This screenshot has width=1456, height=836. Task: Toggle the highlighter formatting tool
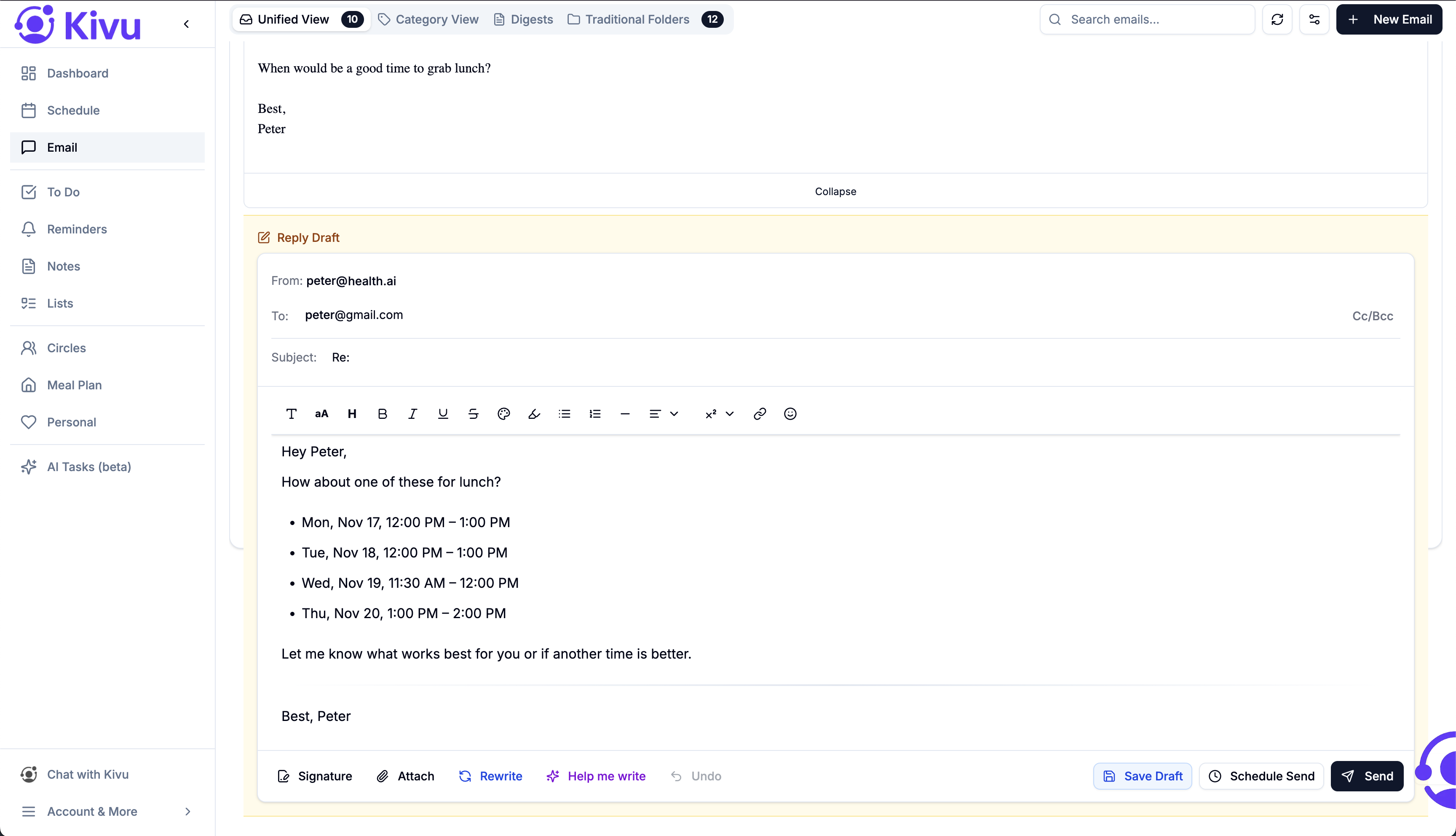pyautogui.click(x=534, y=414)
